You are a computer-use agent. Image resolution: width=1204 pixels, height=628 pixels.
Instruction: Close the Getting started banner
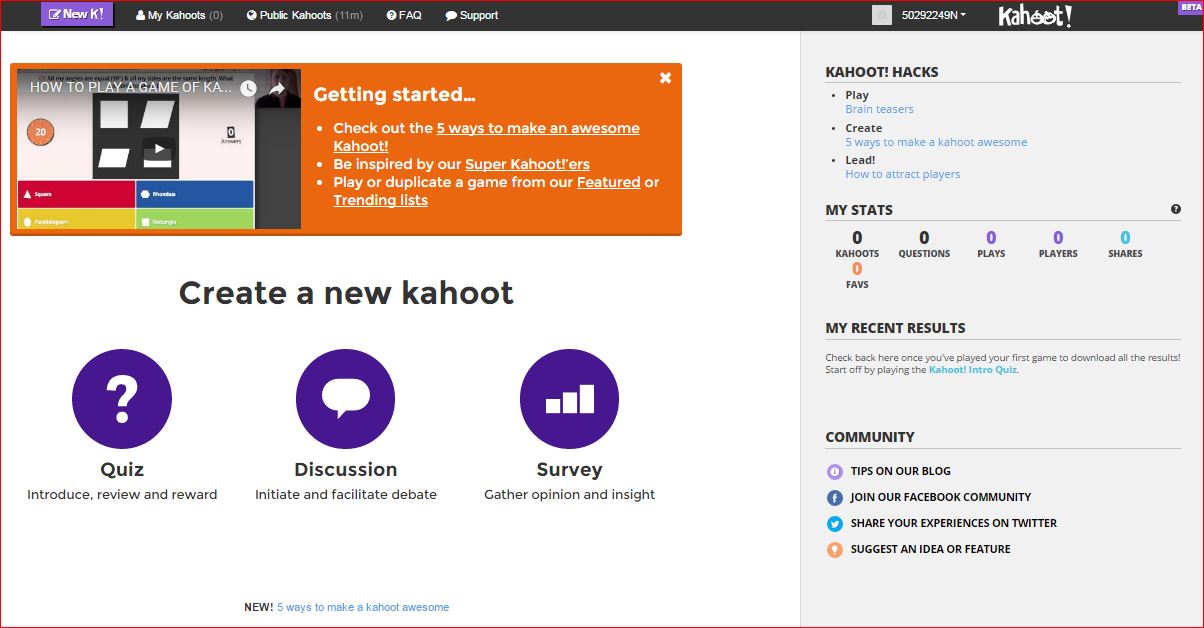tap(665, 78)
